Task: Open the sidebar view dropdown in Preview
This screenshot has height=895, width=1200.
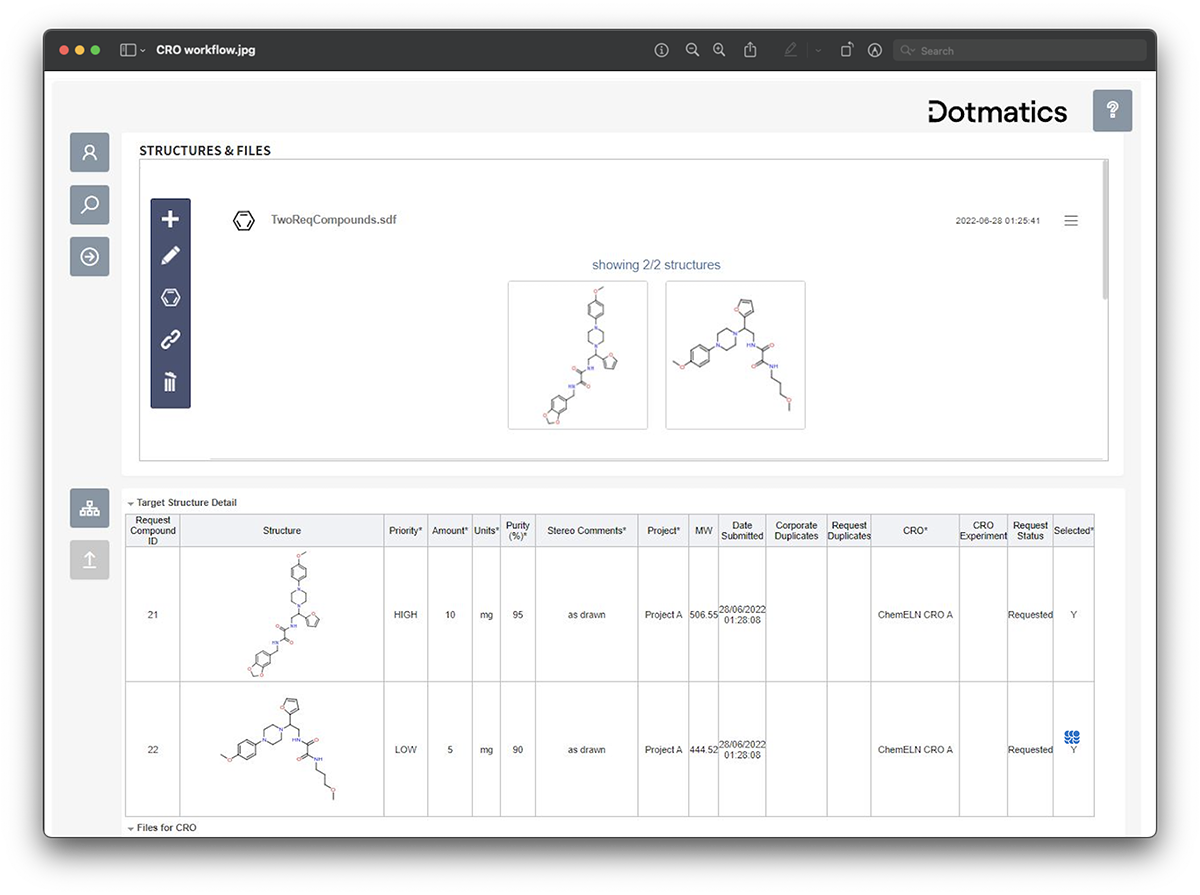Action: point(132,50)
